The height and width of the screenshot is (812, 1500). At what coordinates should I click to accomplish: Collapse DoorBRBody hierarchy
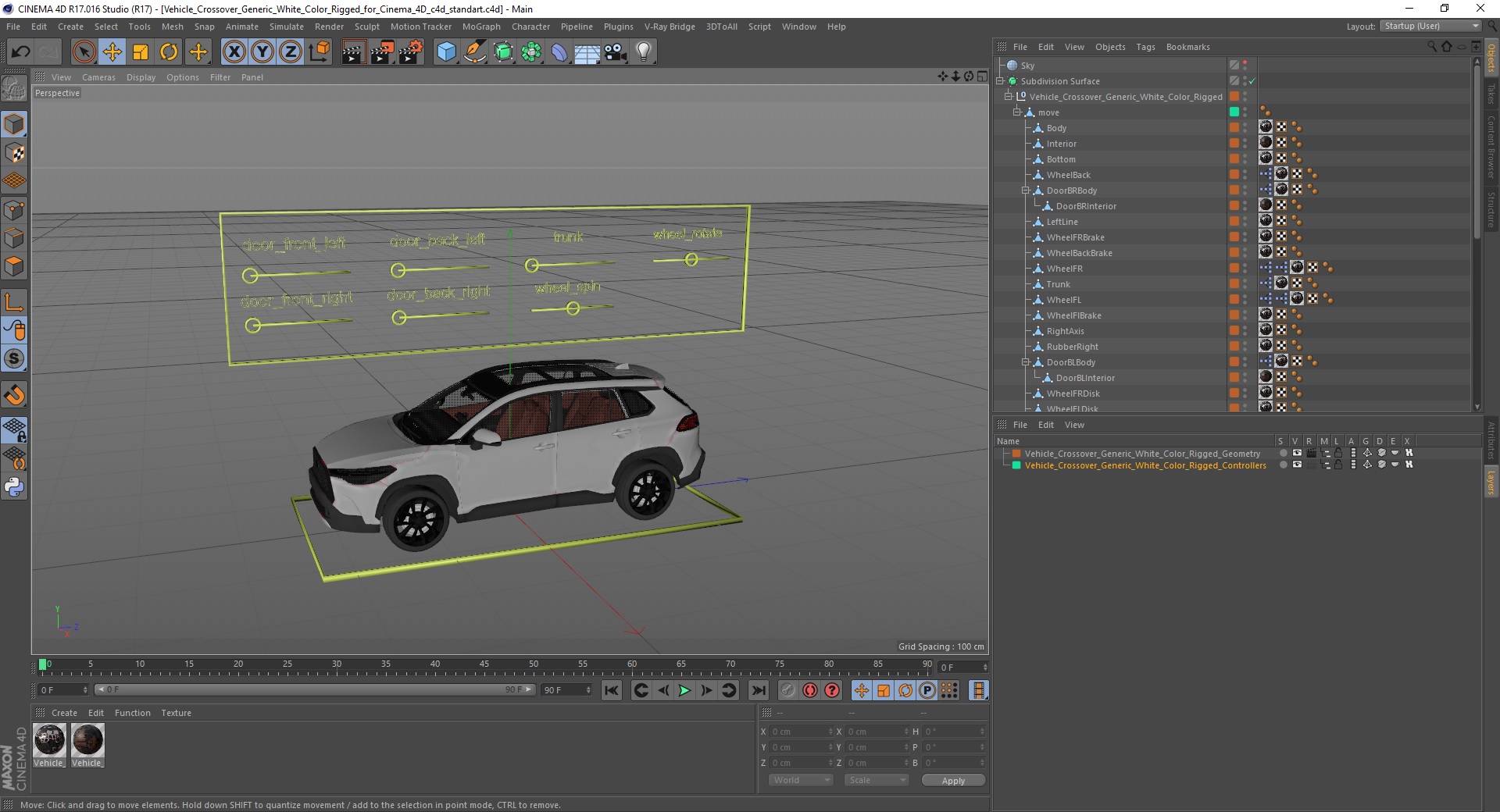pyautogui.click(x=1026, y=190)
